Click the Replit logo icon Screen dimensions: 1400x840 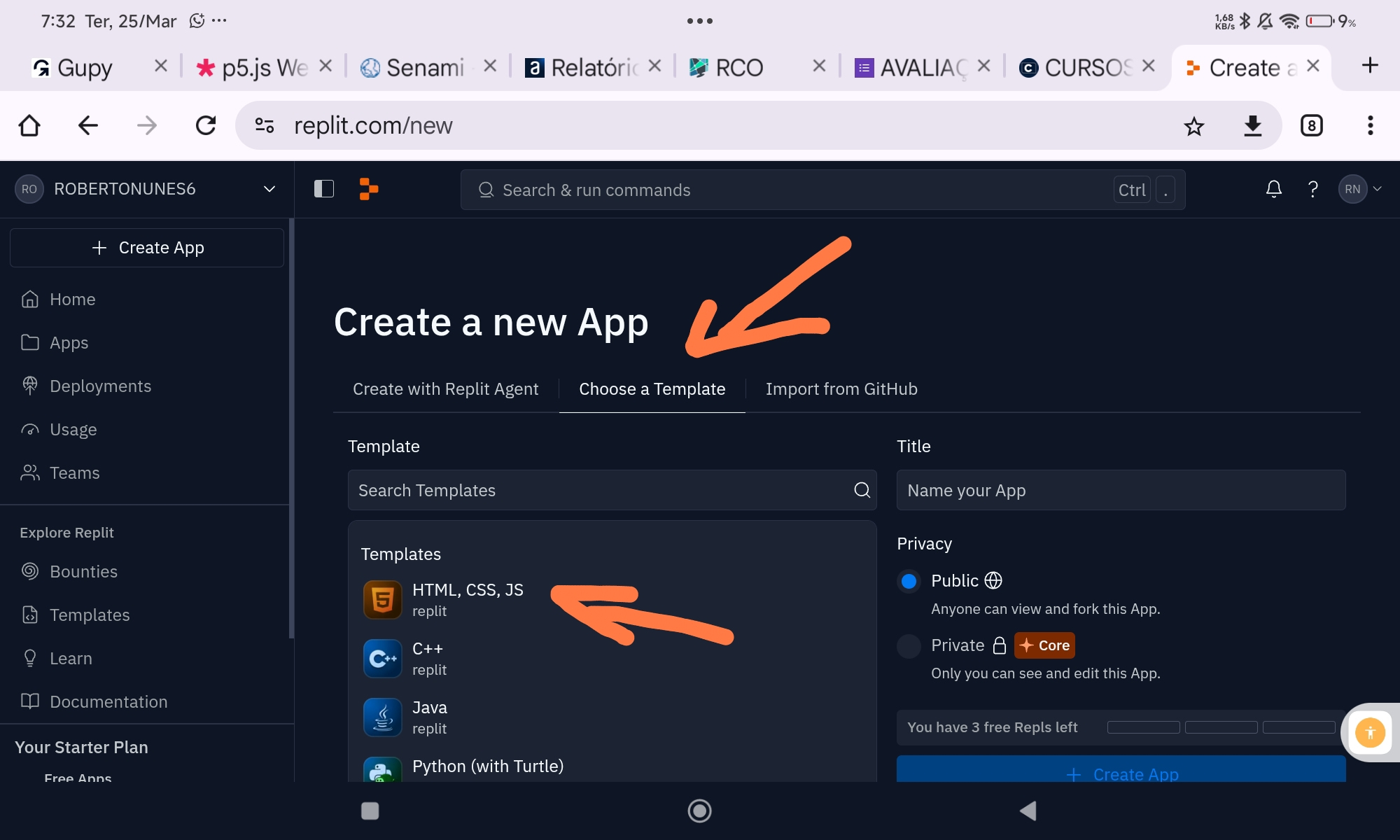click(x=369, y=189)
